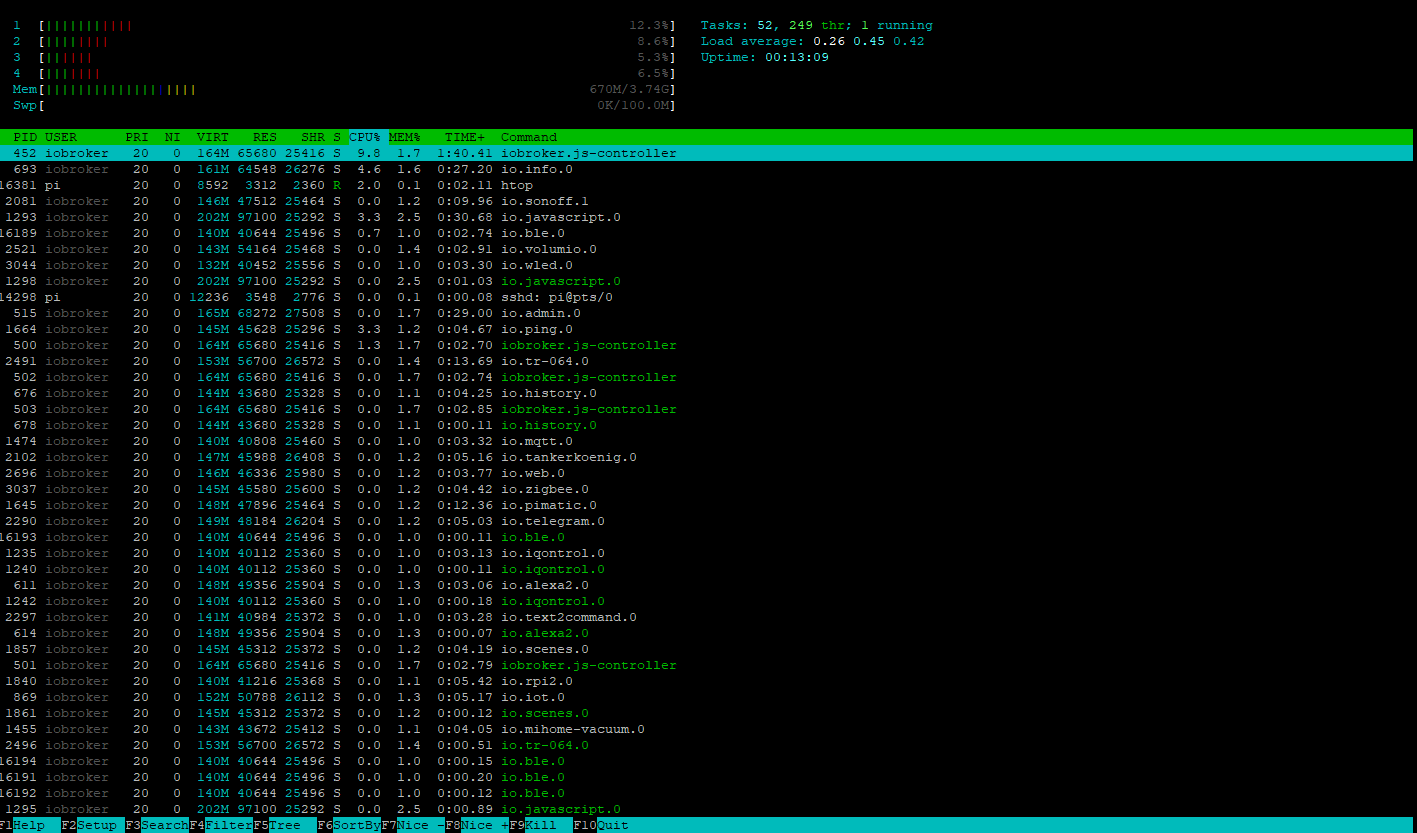The image size is (1417, 833).
Task: Select the io.zigbee.0 process row
Action: click(706, 489)
